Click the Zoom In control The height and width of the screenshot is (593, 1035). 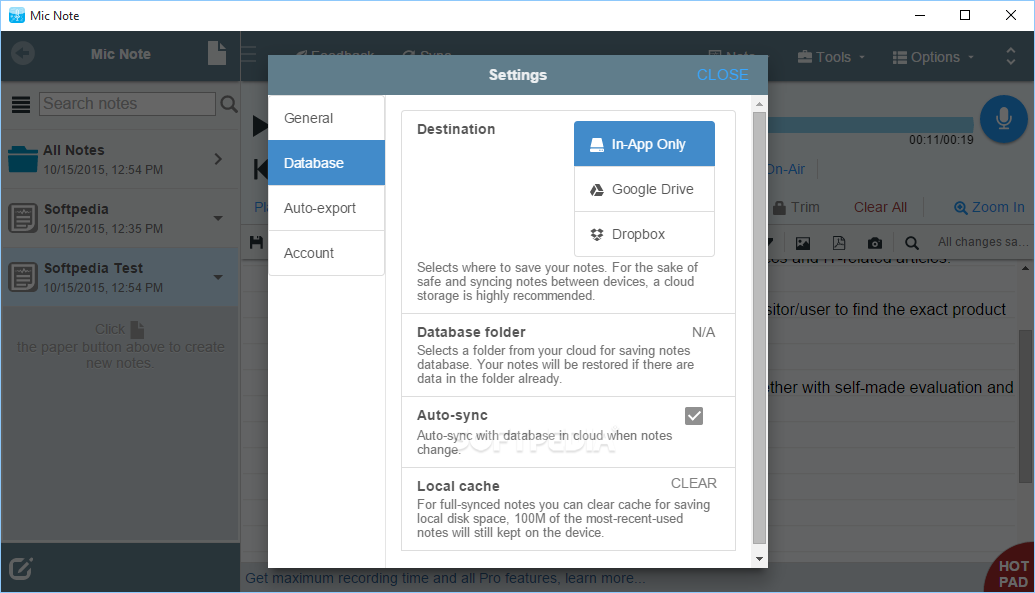[x=989, y=207]
